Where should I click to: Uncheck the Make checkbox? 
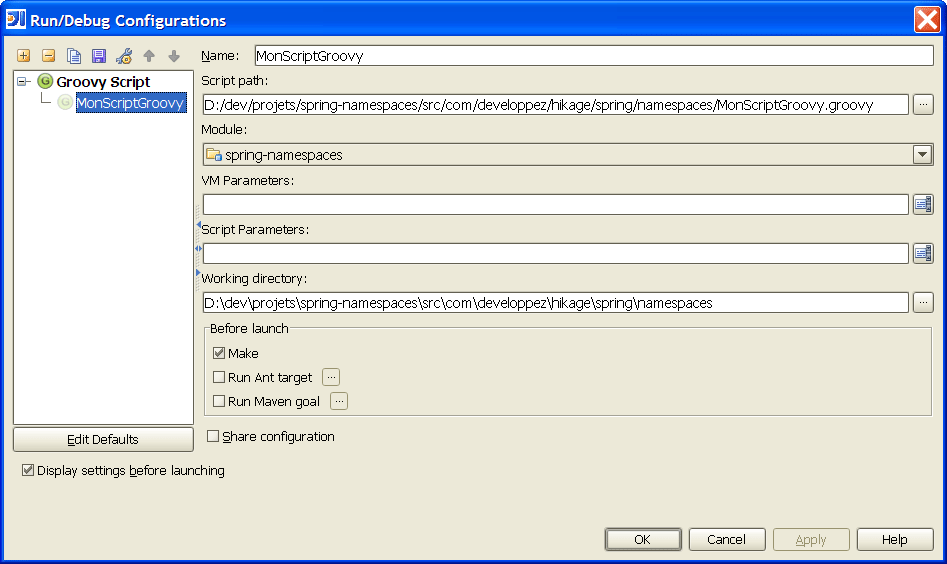click(x=219, y=353)
